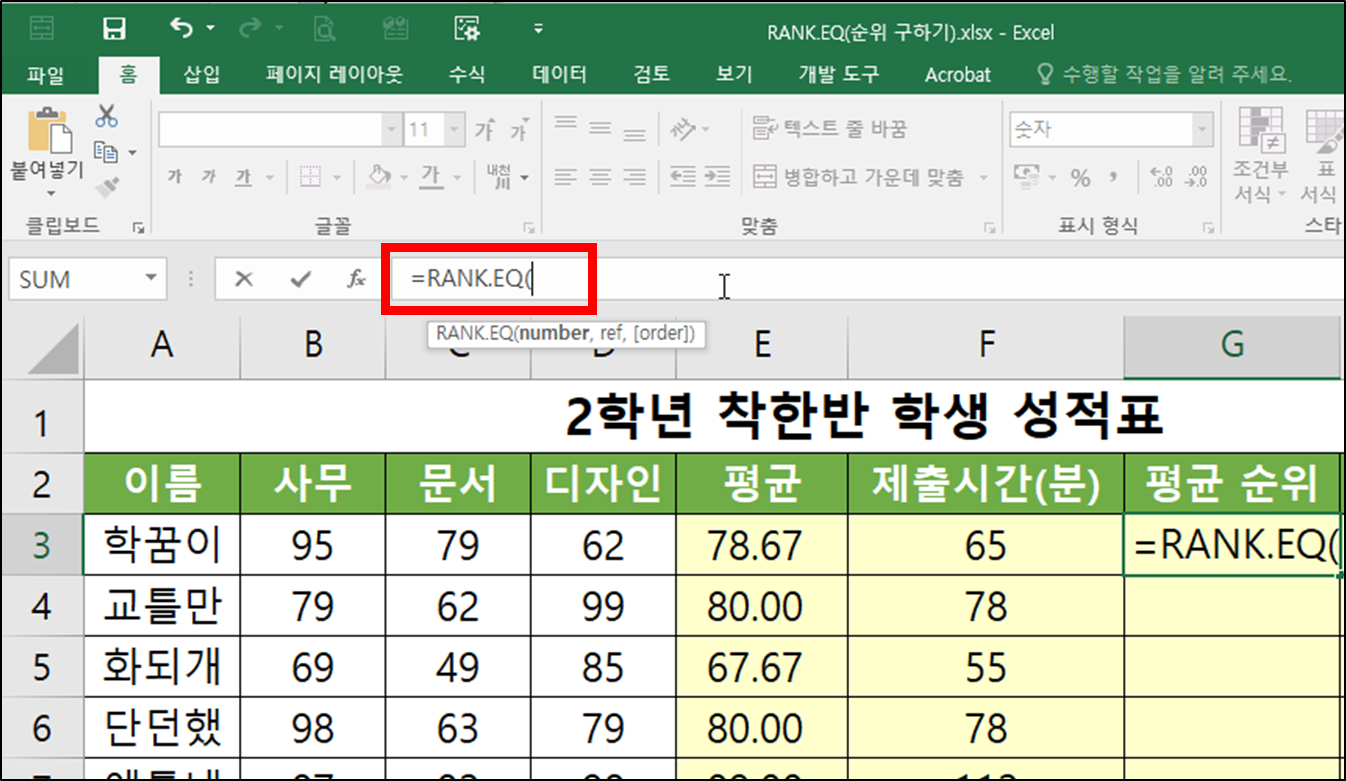Activate the format painter brush
This screenshot has width=1346, height=781.
coord(106,187)
